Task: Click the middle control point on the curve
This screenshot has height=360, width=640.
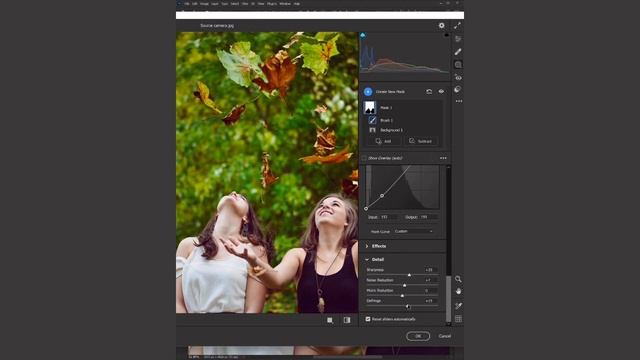Action: click(x=382, y=196)
